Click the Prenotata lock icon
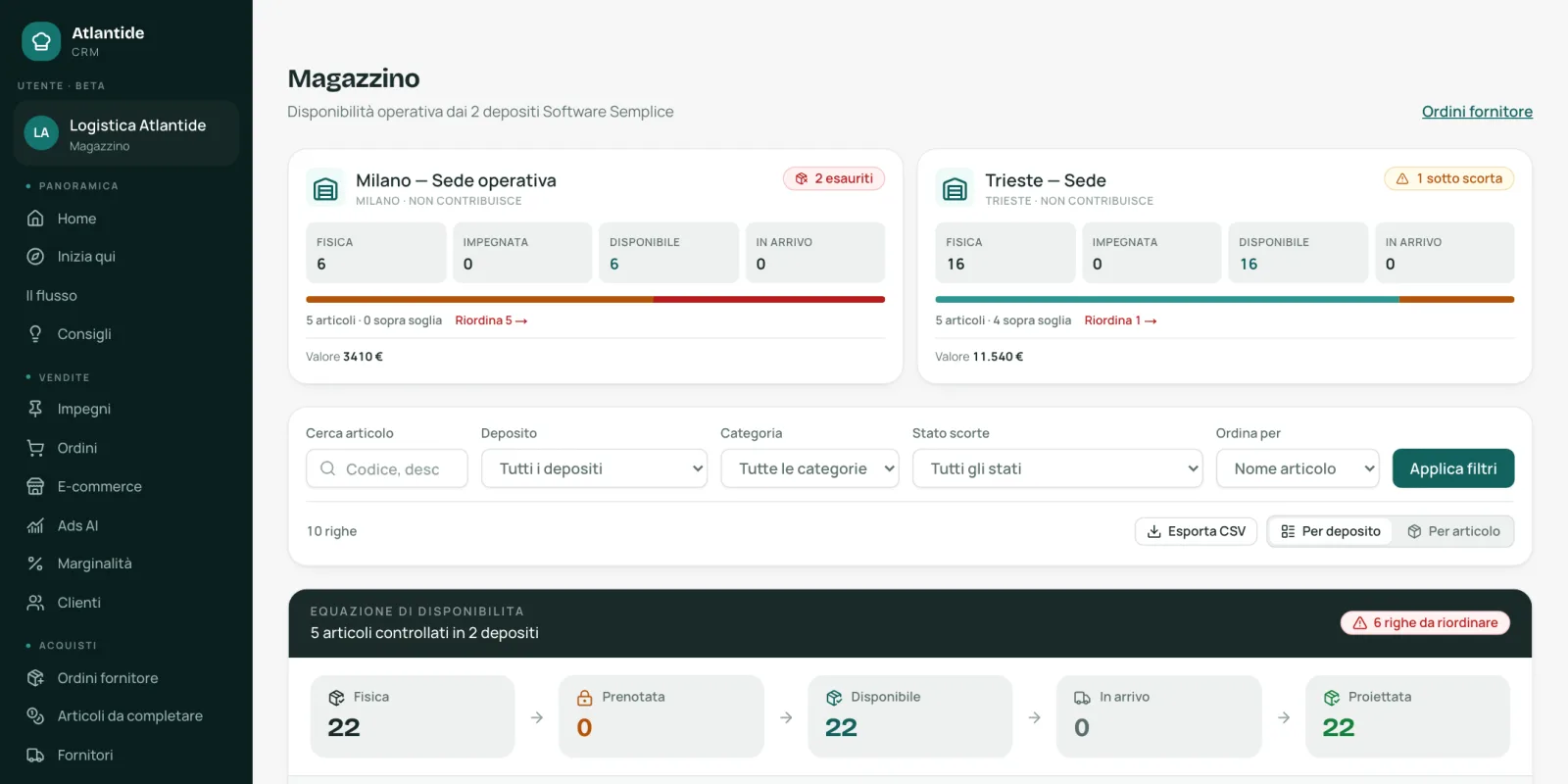1568x784 pixels. [x=585, y=698]
